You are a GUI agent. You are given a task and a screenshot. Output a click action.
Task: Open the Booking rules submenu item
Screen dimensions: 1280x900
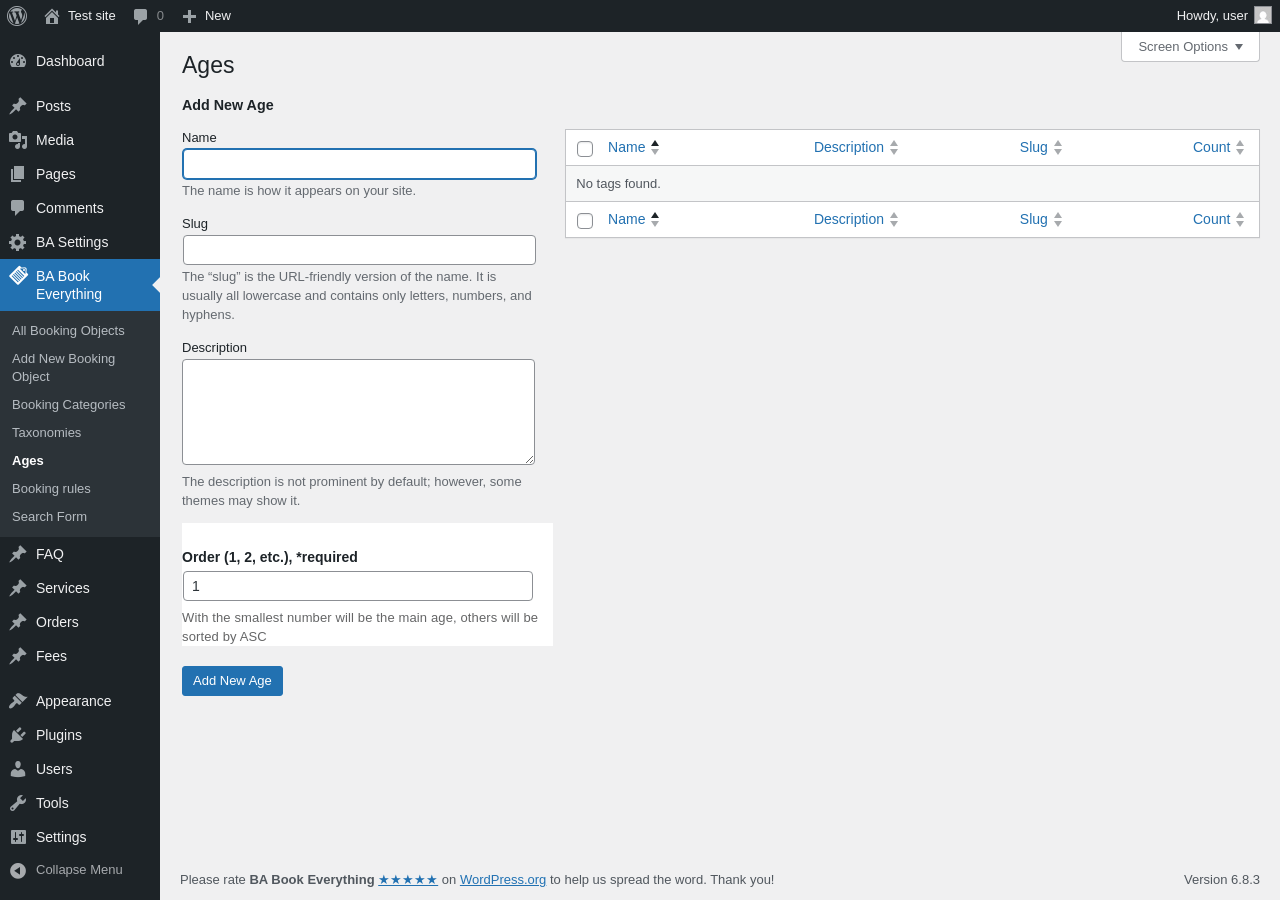coord(51,489)
